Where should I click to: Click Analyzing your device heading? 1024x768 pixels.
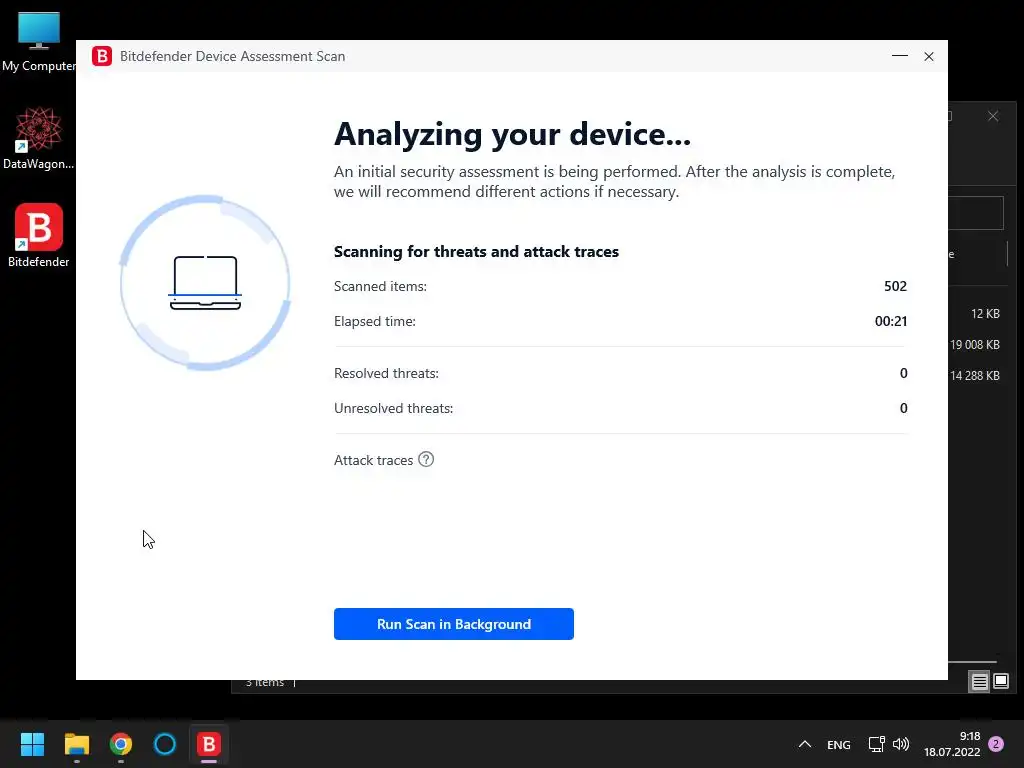512,135
